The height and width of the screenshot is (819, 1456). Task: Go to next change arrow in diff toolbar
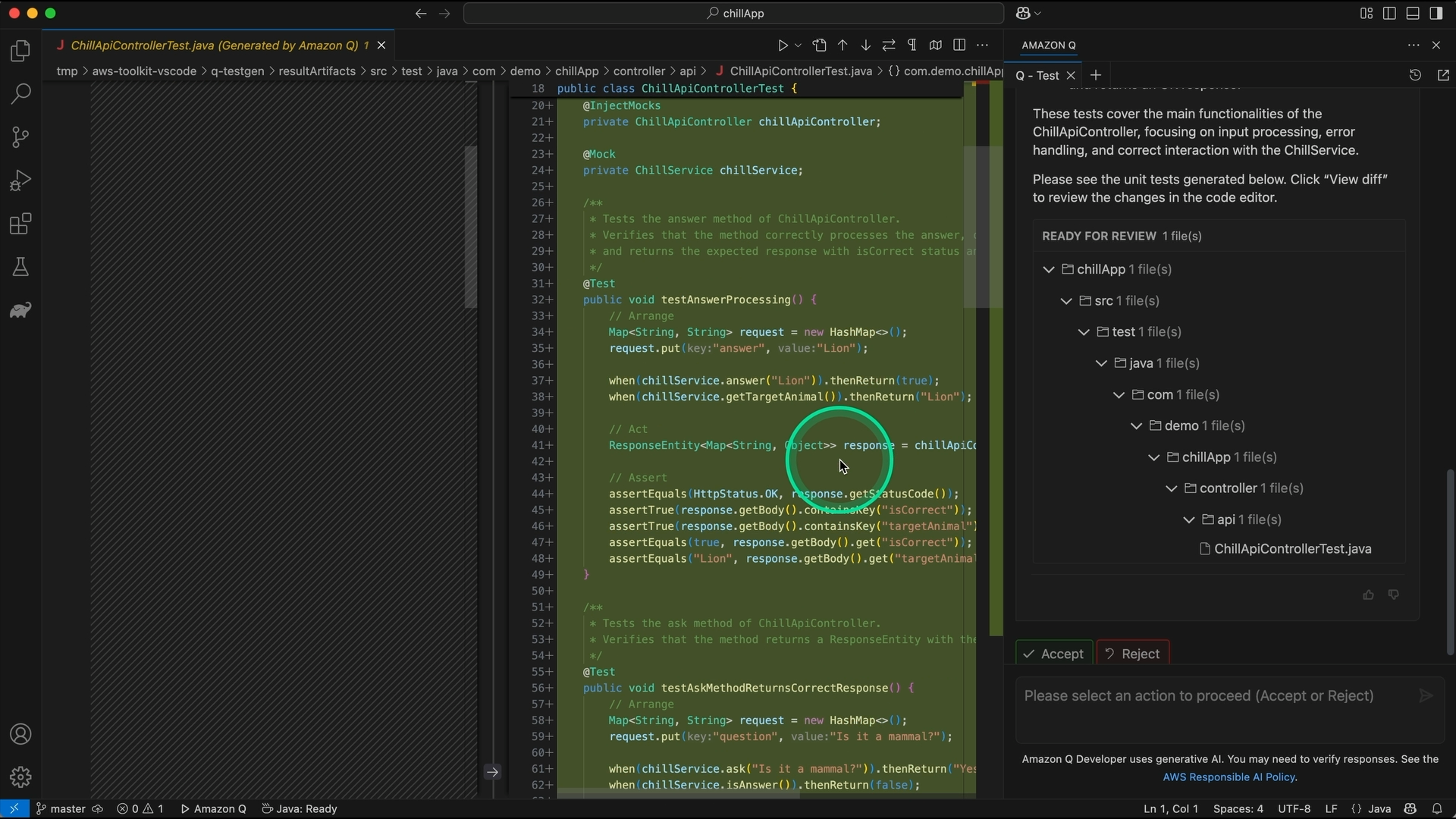click(865, 45)
